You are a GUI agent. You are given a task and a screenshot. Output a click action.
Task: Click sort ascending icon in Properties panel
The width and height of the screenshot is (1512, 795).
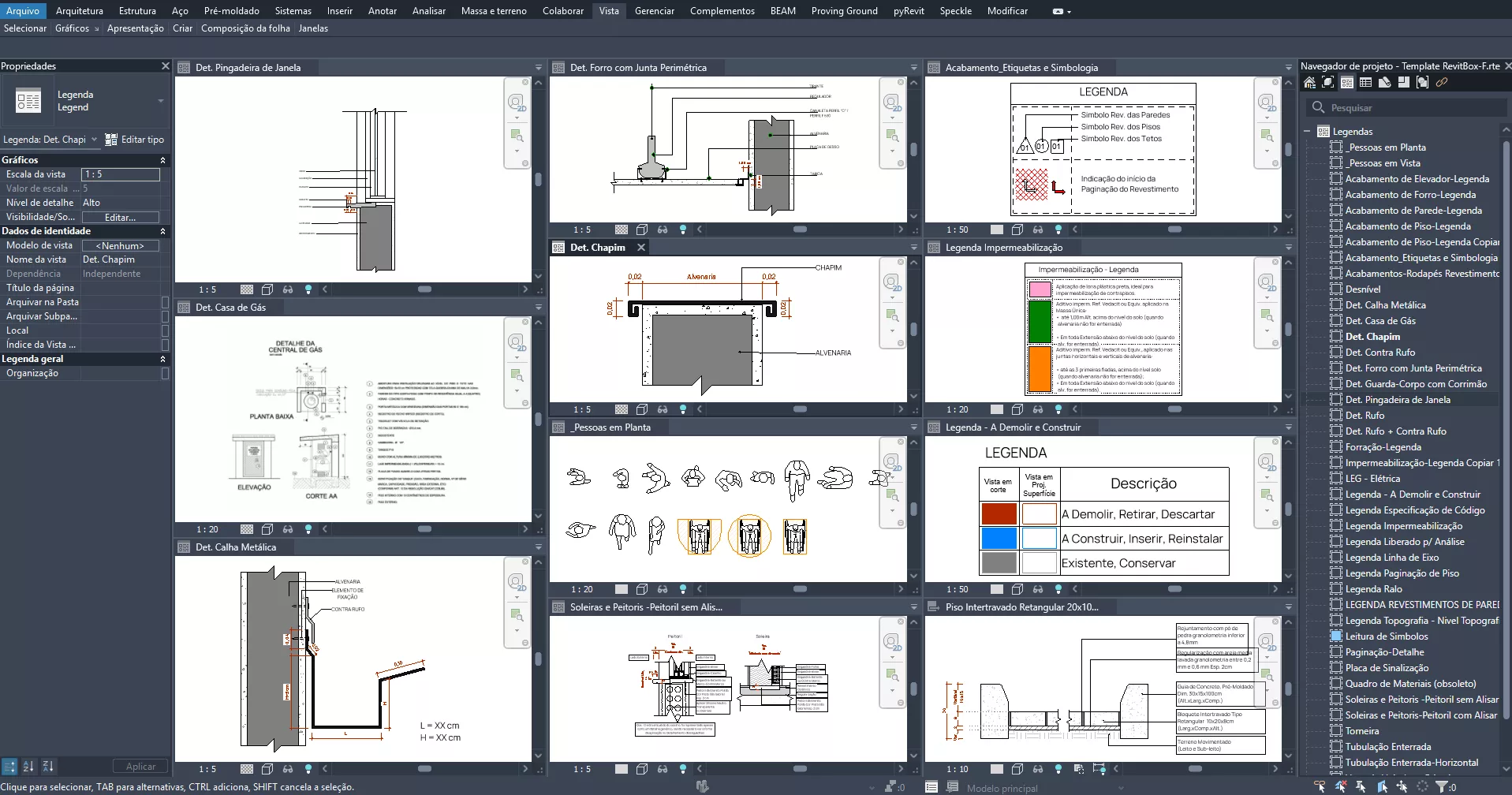(28, 766)
